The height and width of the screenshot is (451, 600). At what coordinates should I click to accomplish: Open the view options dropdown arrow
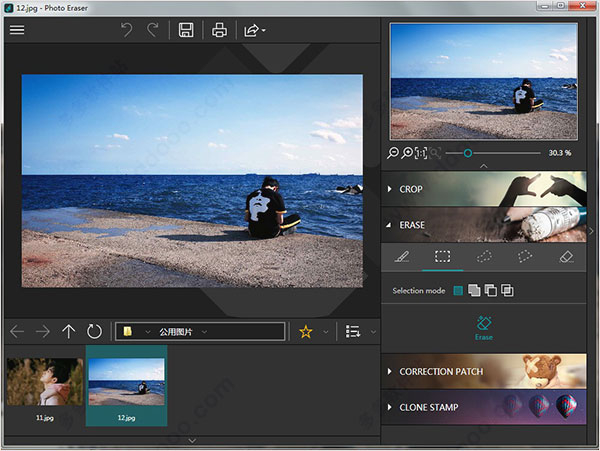[x=373, y=332]
